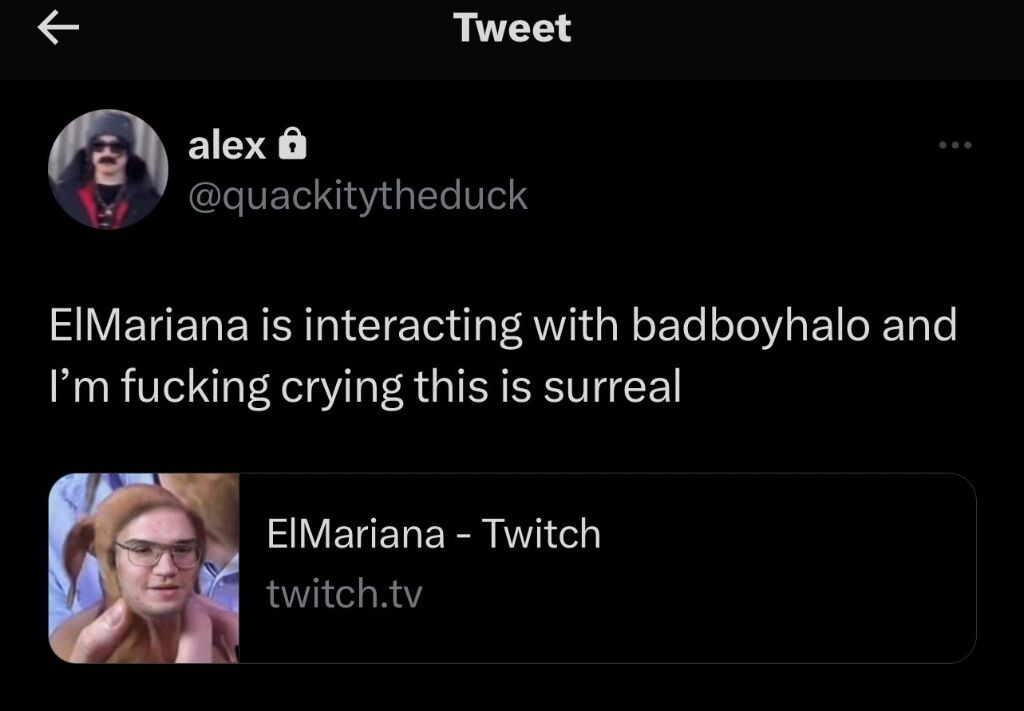Click the word 'crying' in the tweet

pyautogui.click(x=342, y=388)
